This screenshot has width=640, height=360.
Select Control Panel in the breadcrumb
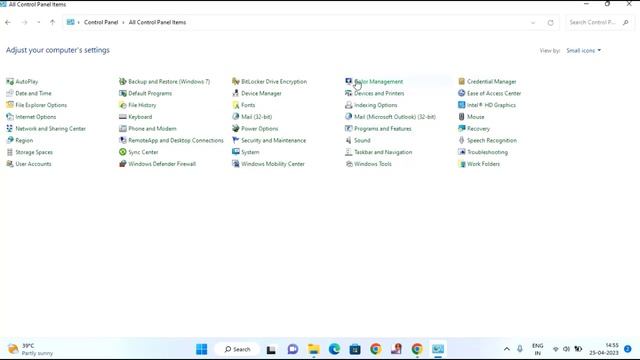pos(101,22)
